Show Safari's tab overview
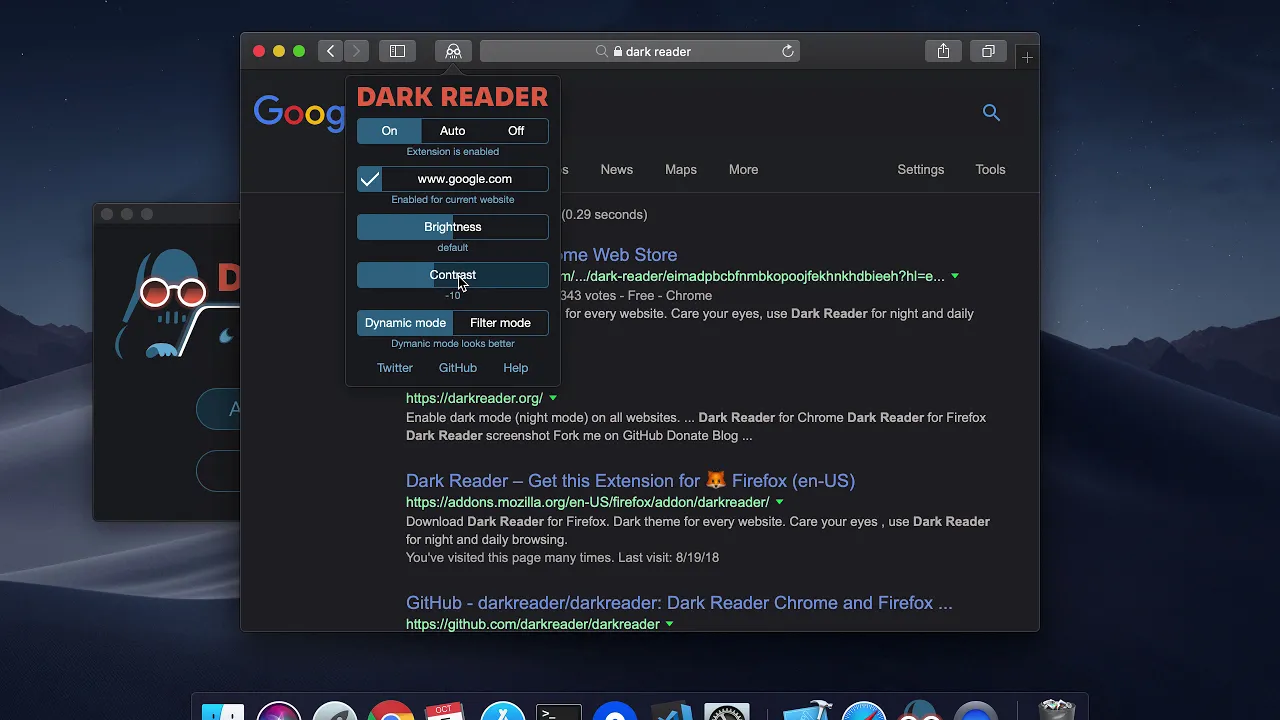1280x720 pixels. coord(988,51)
